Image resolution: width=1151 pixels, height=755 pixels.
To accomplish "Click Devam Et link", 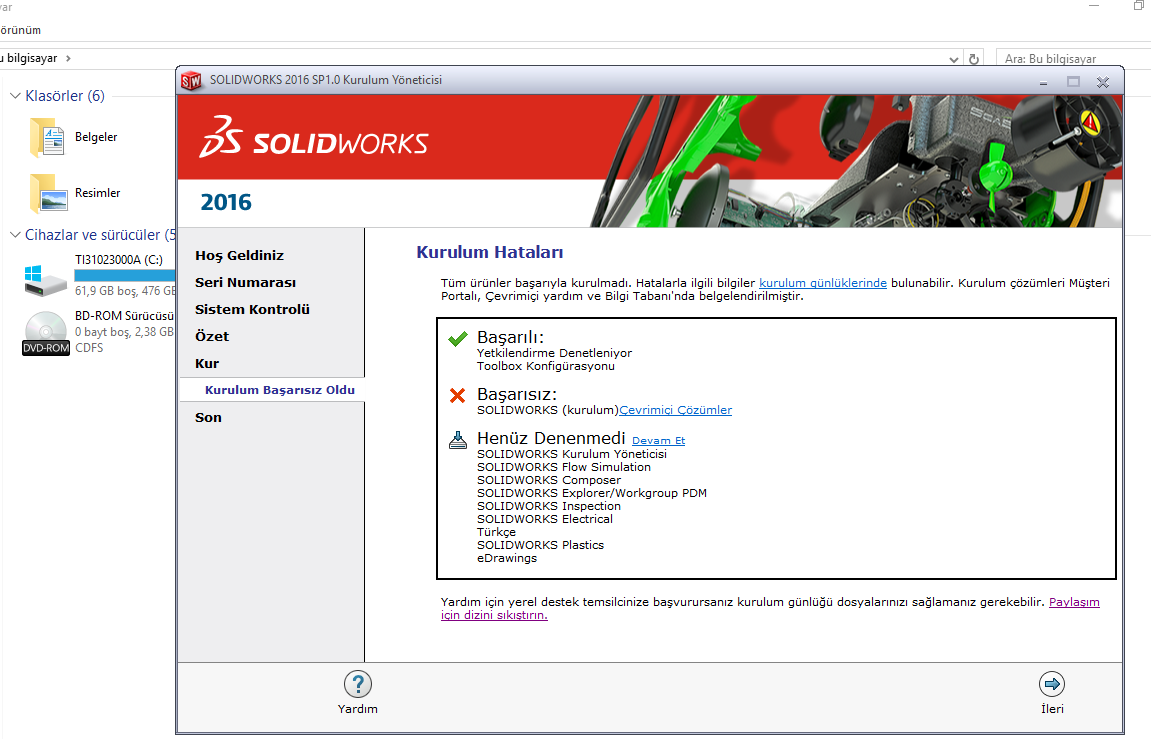I will pos(658,440).
